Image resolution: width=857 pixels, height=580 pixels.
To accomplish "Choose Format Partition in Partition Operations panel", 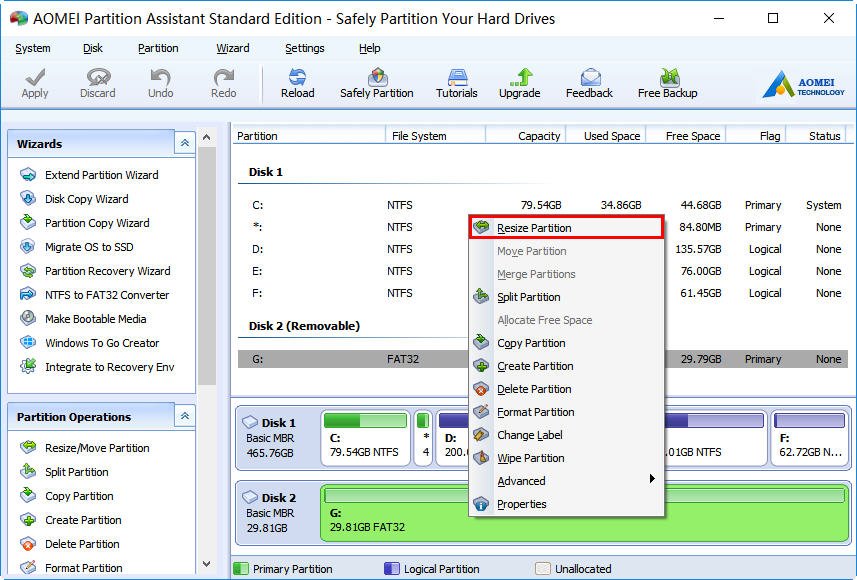I will pyautogui.click(x=71, y=568).
